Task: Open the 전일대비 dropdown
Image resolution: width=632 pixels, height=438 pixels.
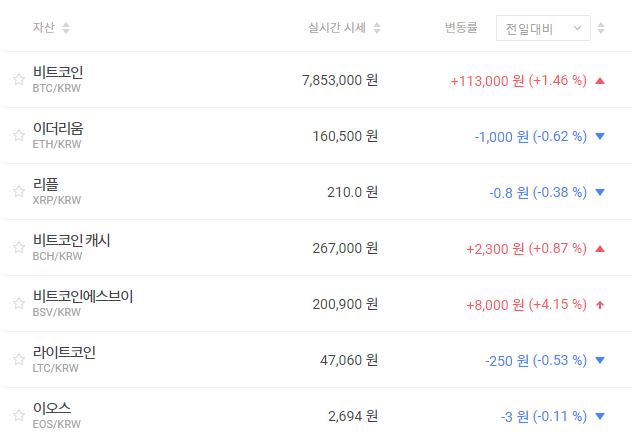Action: click(543, 28)
